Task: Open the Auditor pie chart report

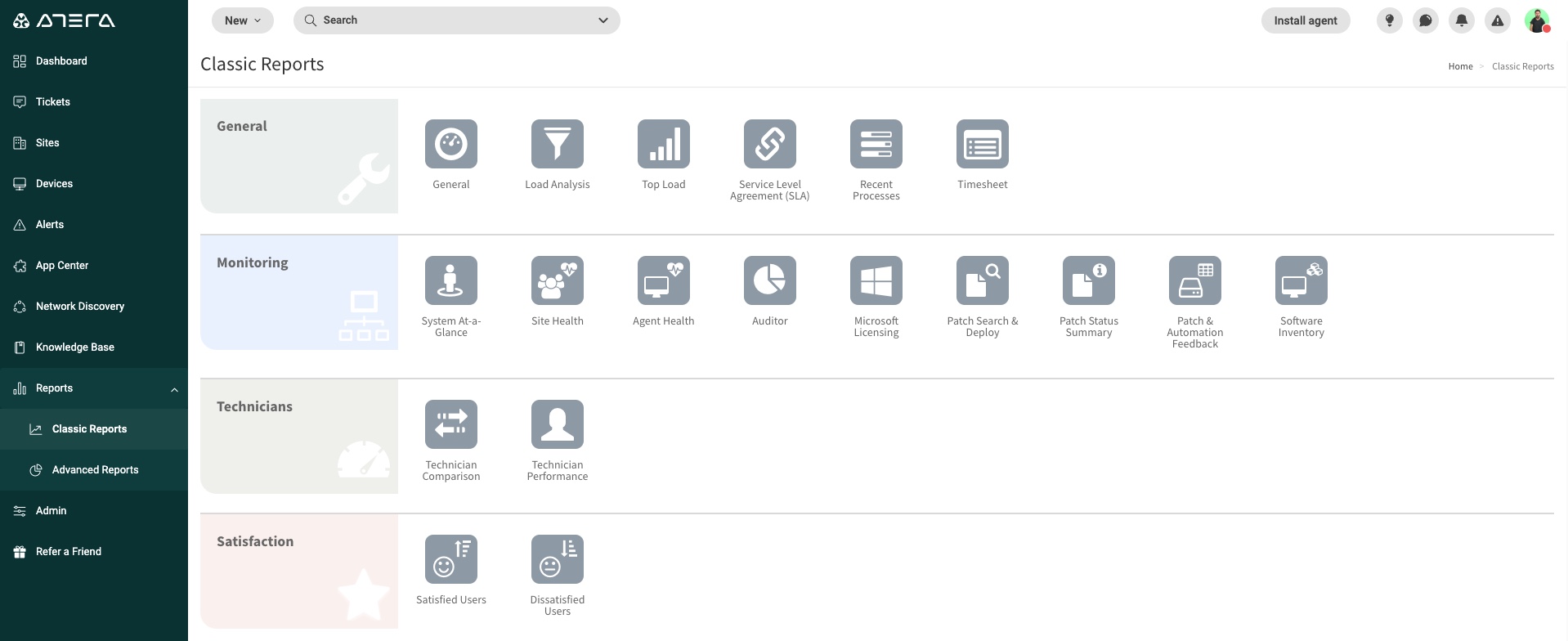Action: (769, 280)
